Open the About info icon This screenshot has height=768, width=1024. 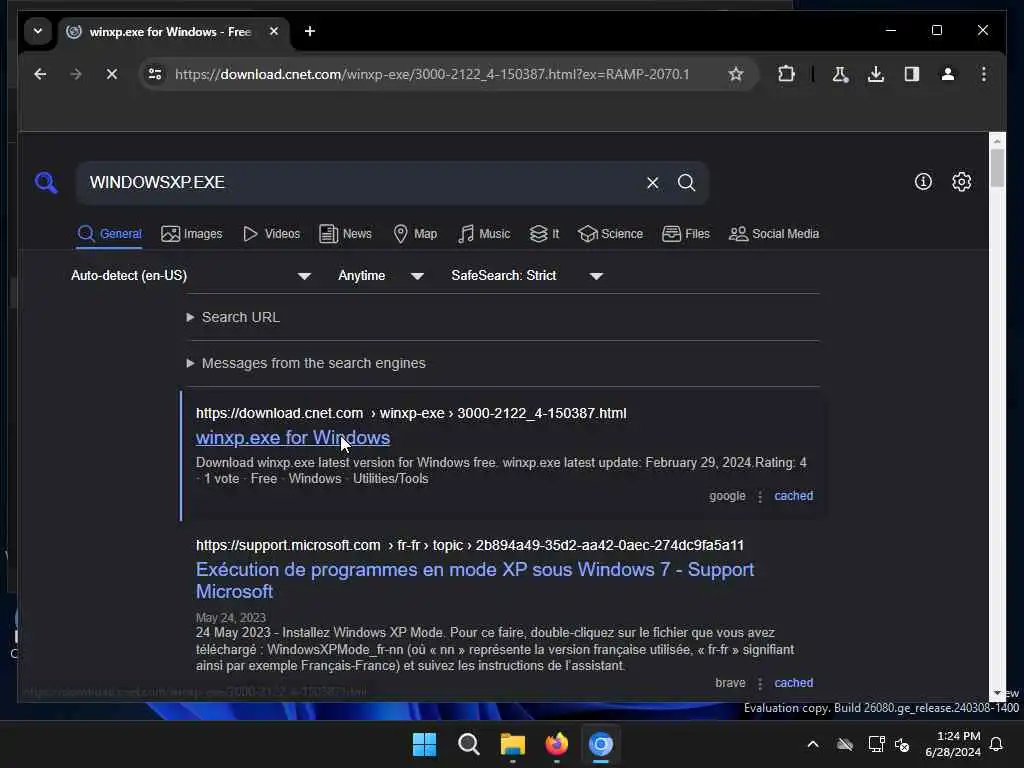tap(923, 182)
